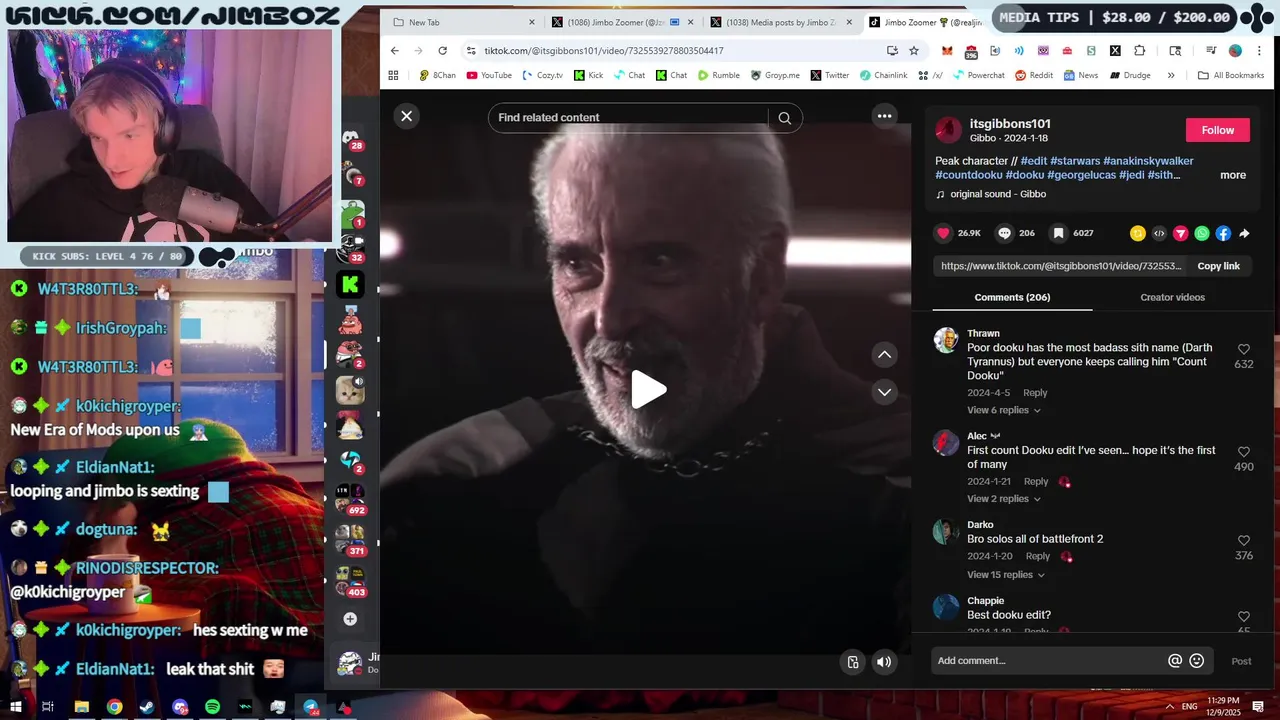Show hidden bookmarks with the » chevron
This screenshot has width=1280, height=720.
point(1171,75)
